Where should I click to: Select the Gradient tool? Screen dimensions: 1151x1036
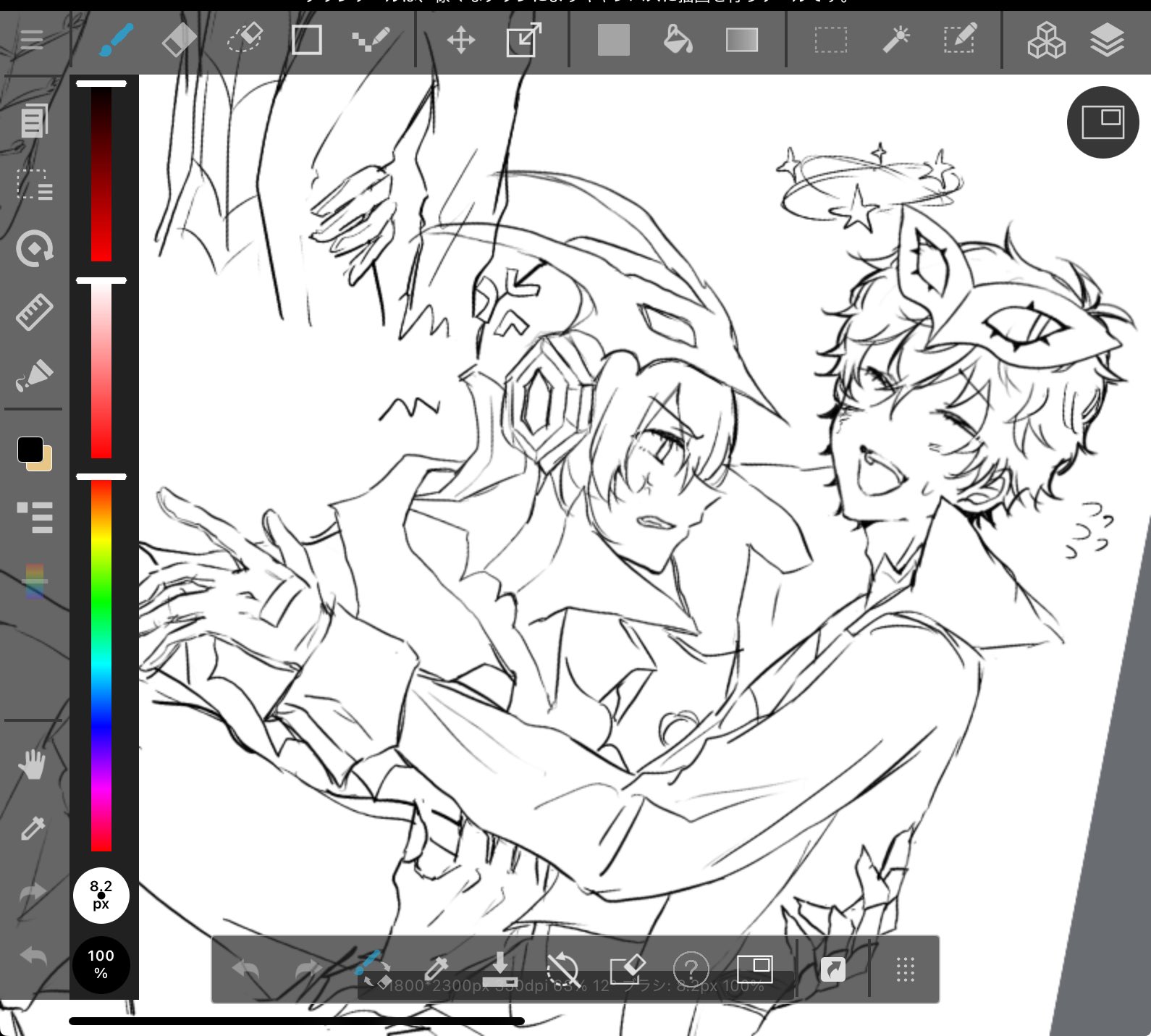point(742,40)
